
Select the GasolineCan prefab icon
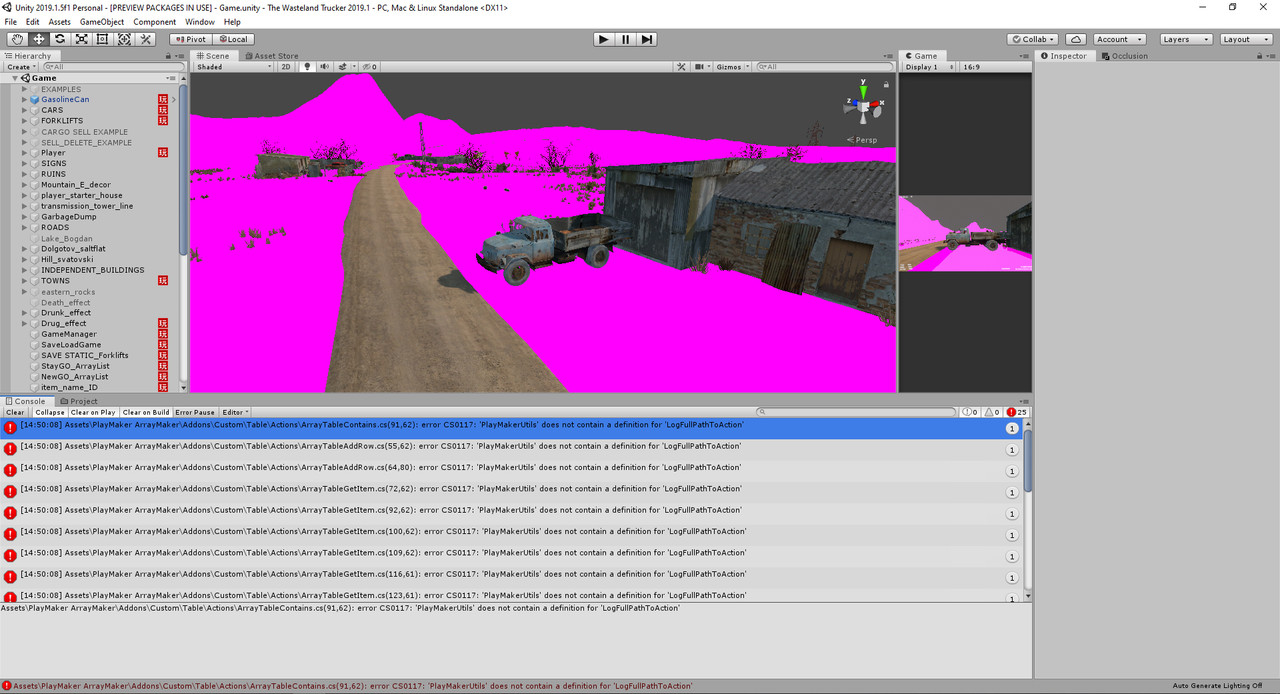pos(35,99)
